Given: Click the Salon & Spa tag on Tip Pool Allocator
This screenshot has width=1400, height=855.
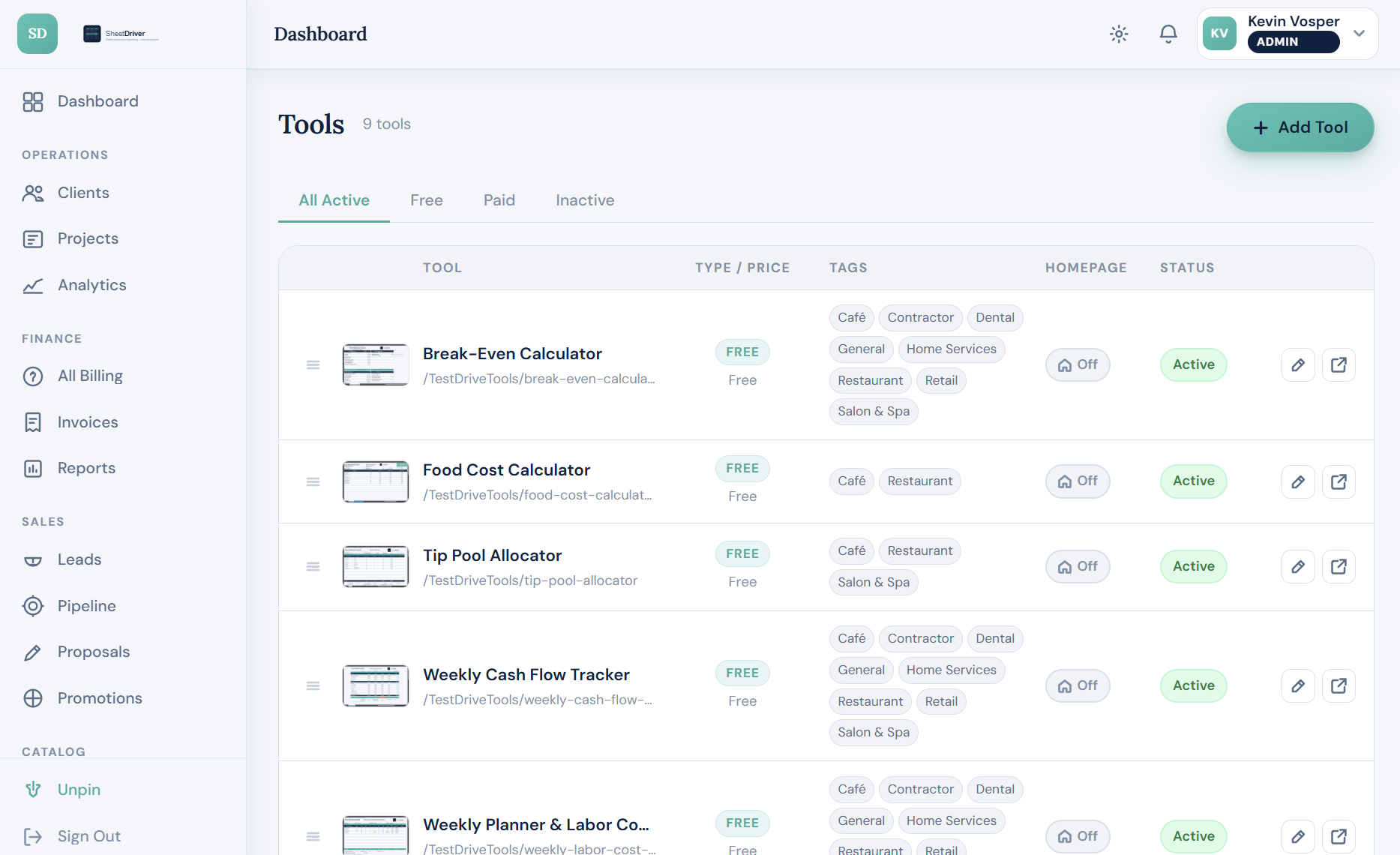Looking at the screenshot, I should pos(874,583).
